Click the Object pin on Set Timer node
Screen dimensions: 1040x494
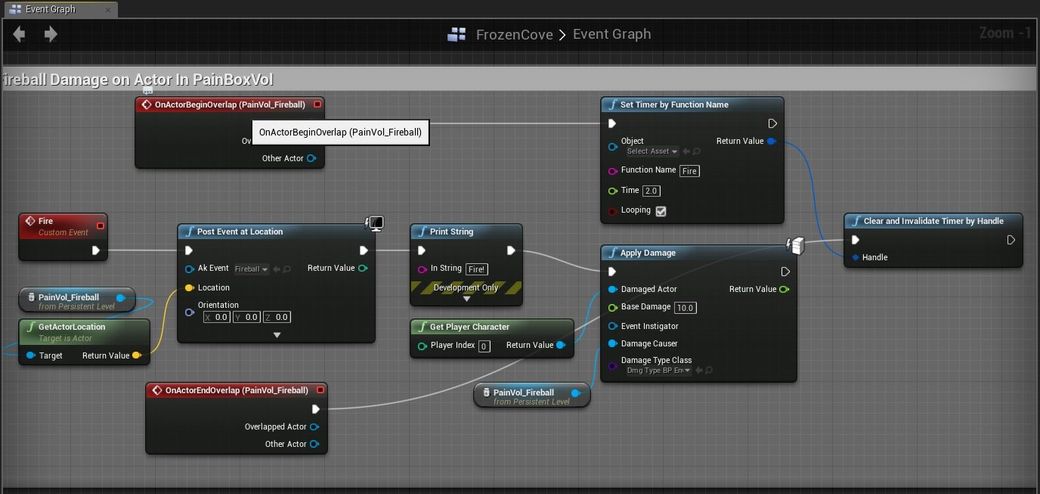(613, 146)
